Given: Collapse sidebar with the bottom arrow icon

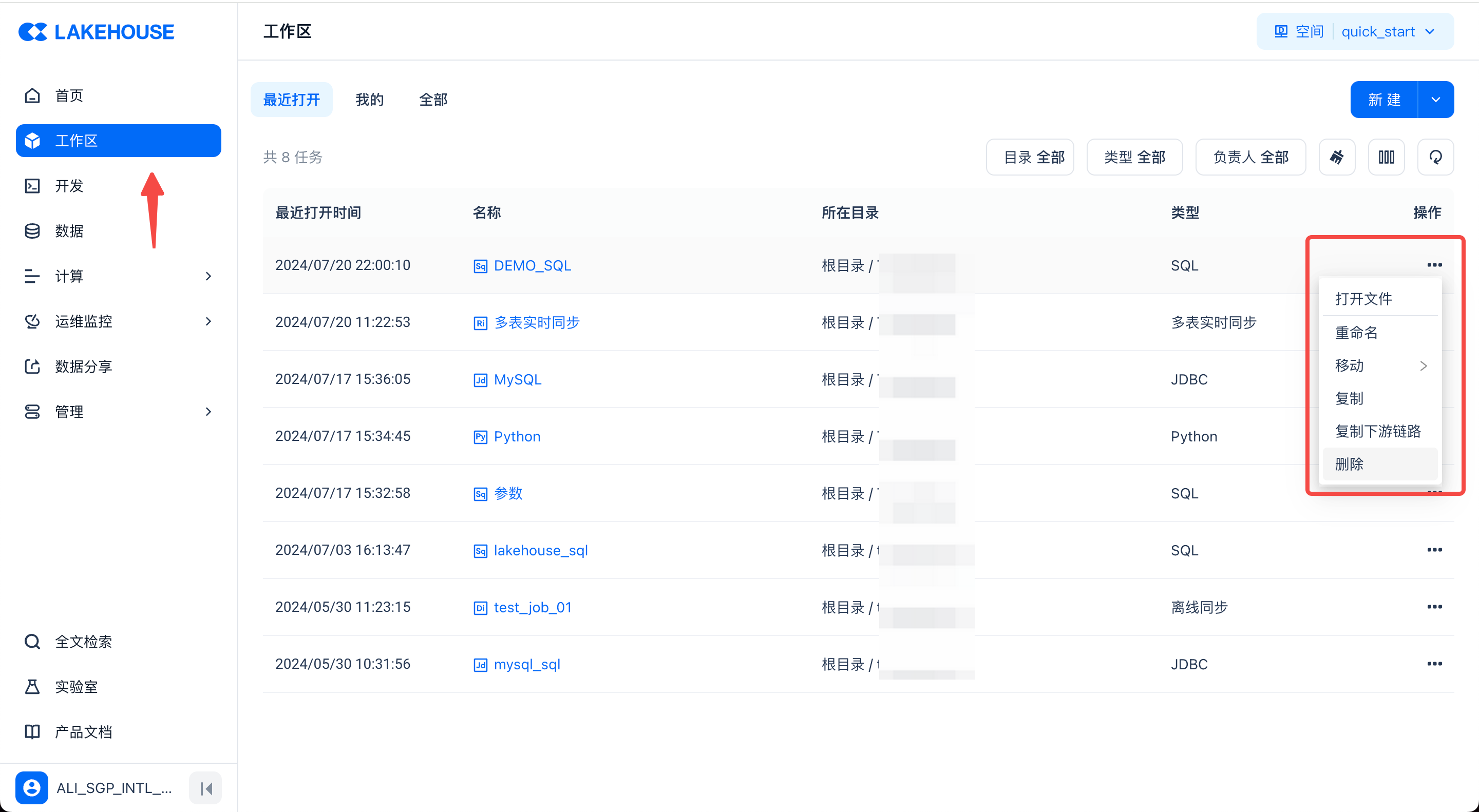Looking at the screenshot, I should 205,788.
